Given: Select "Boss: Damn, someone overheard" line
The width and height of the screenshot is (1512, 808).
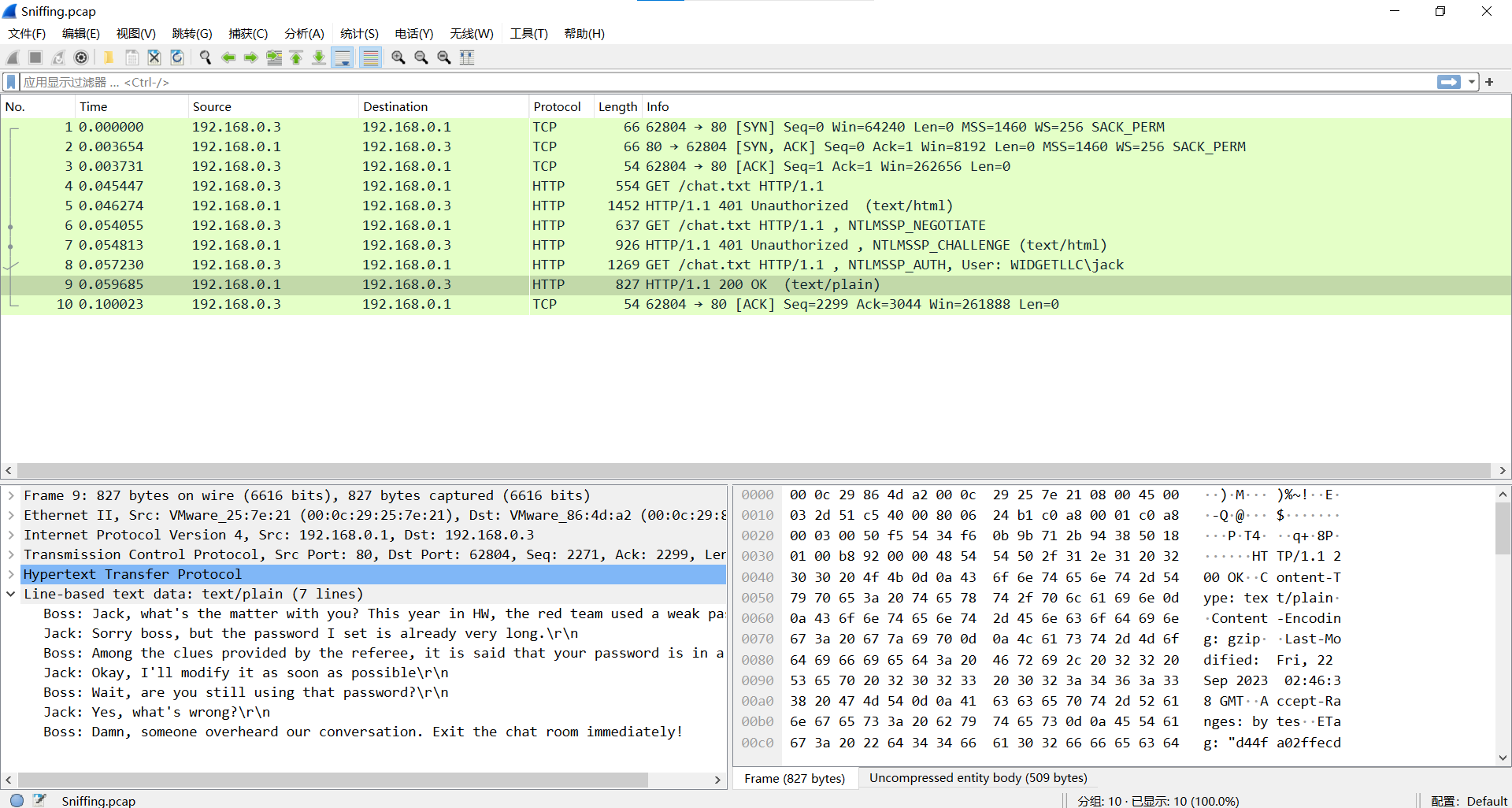Looking at the screenshot, I should (x=362, y=732).
